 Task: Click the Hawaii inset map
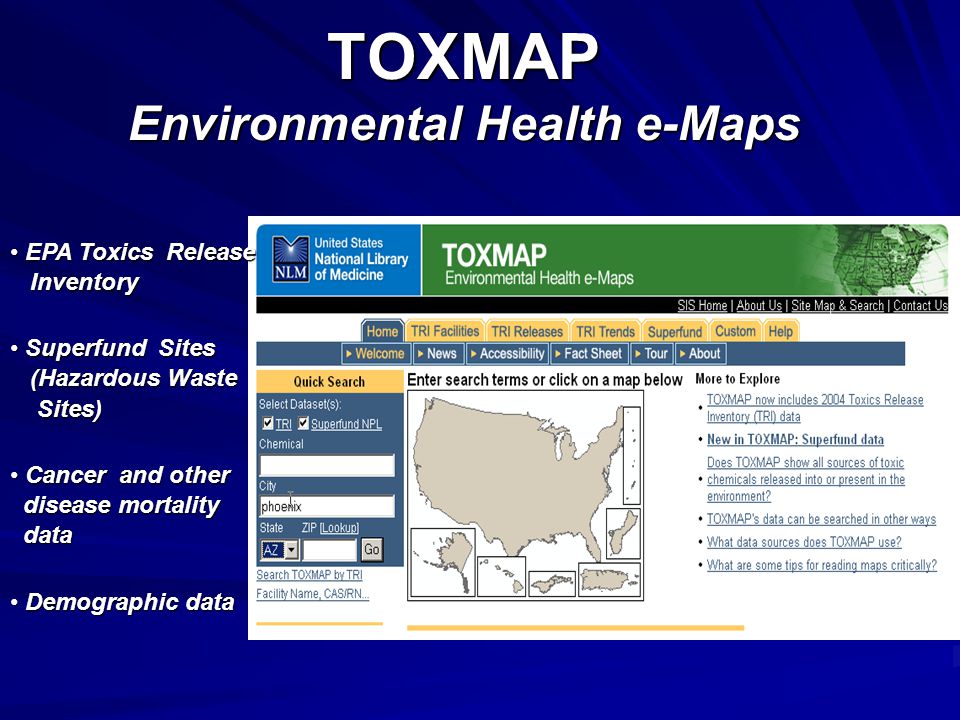[x=501, y=576]
